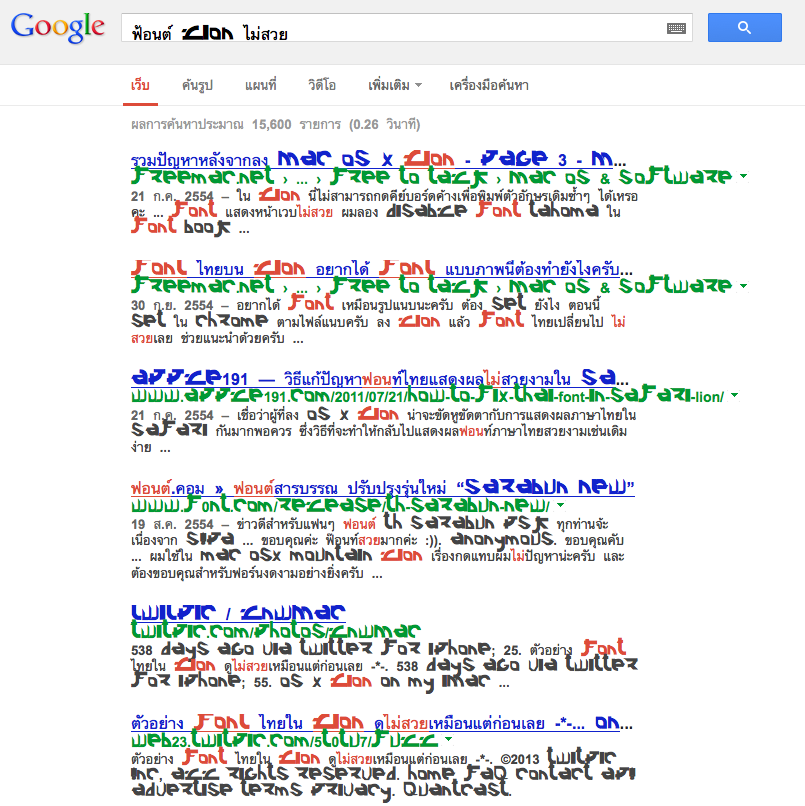Image resolution: width=805 pixels, height=806 pixels.
Task: Open the แผนที่ tab
Action: tap(261, 85)
